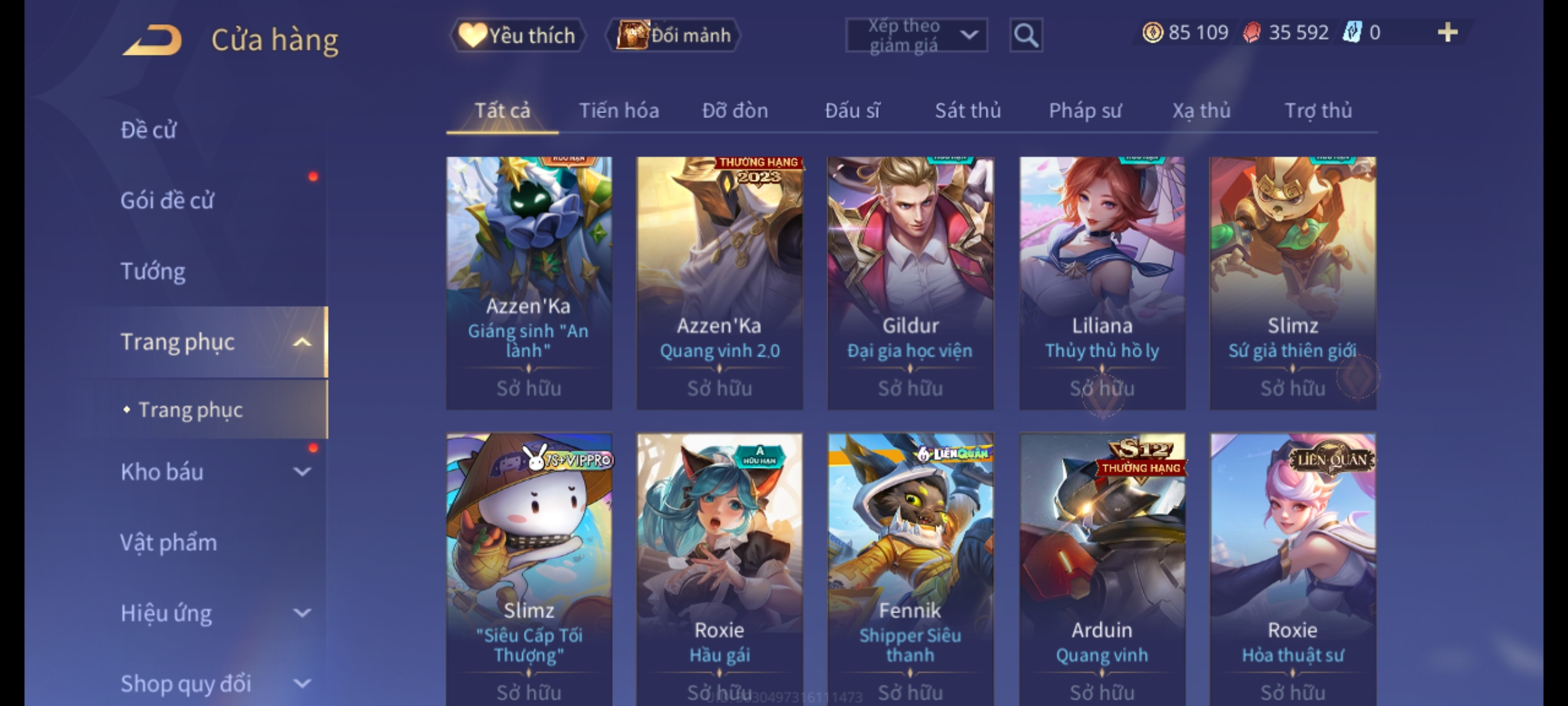Tap the plus icon to add currency
1568x706 pixels.
(1447, 32)
